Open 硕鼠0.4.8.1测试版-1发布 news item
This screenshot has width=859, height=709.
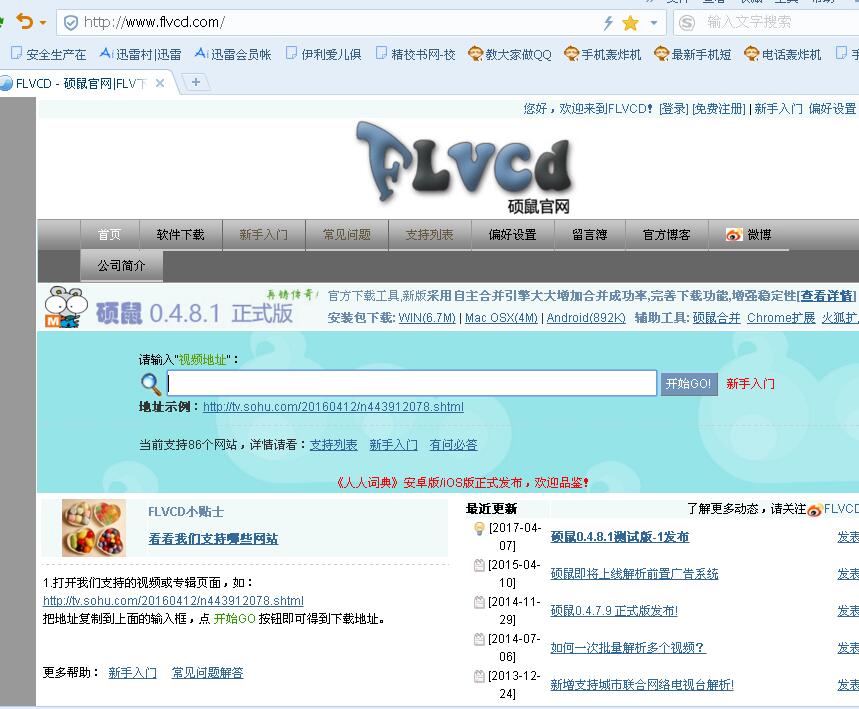(620, 537)
